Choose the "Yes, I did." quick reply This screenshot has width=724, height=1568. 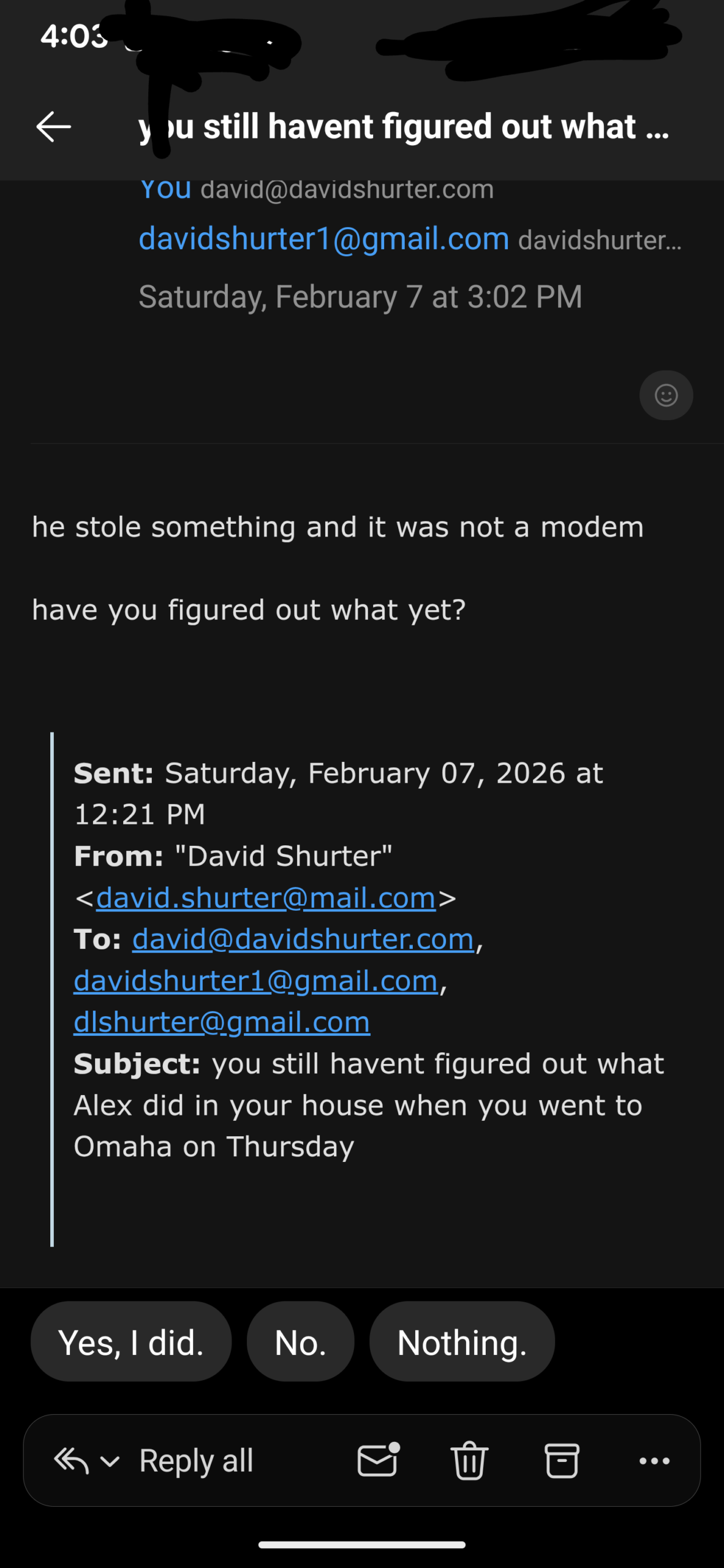click(131, 1343)
